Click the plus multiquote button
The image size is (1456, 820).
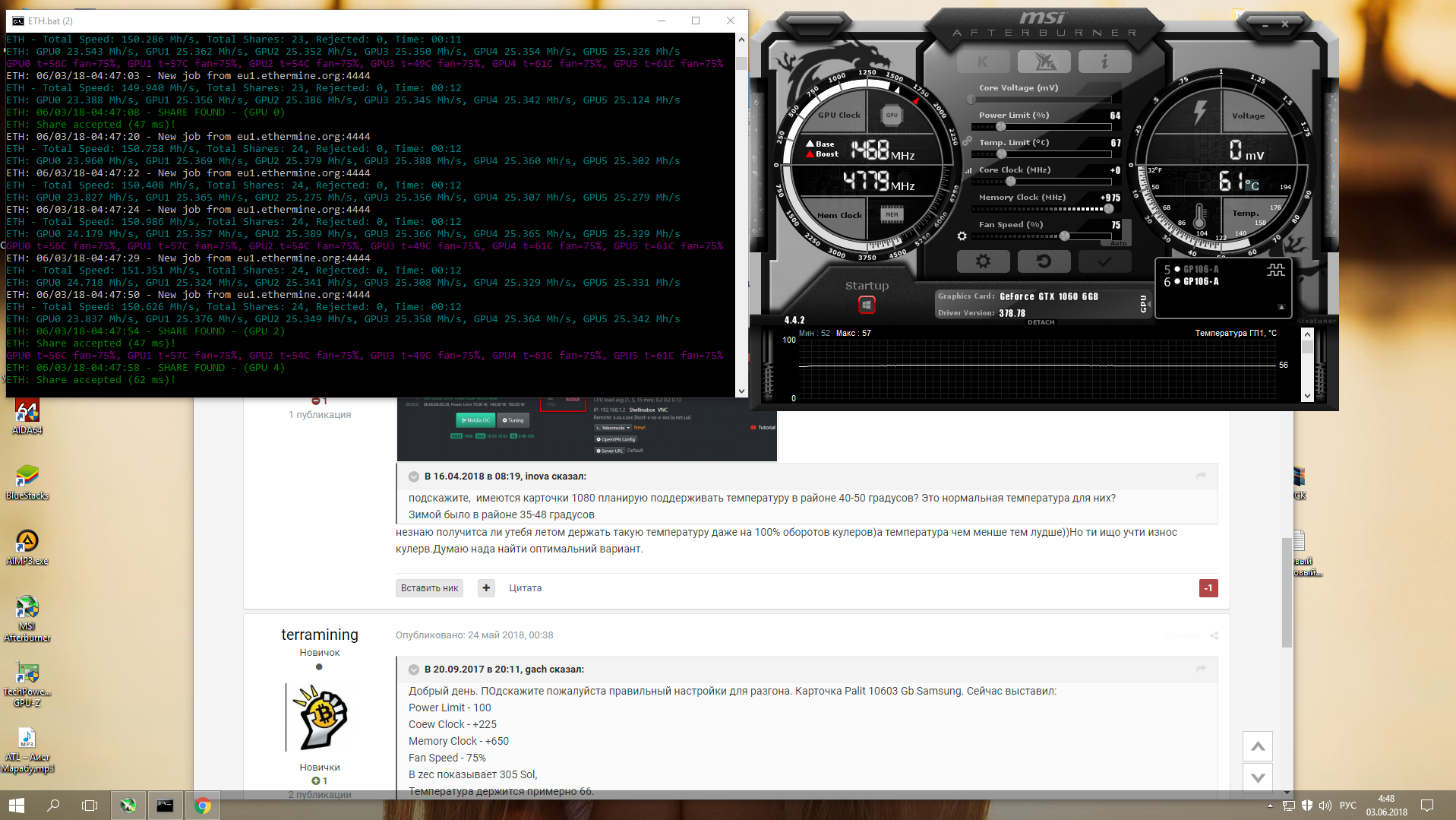click(x=486, y=588)
